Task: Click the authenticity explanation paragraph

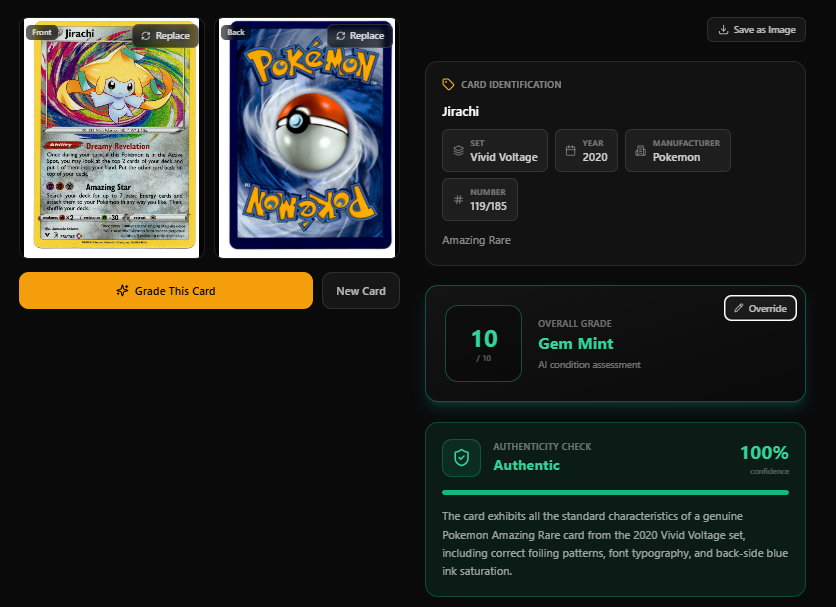Action: point(615,544)
